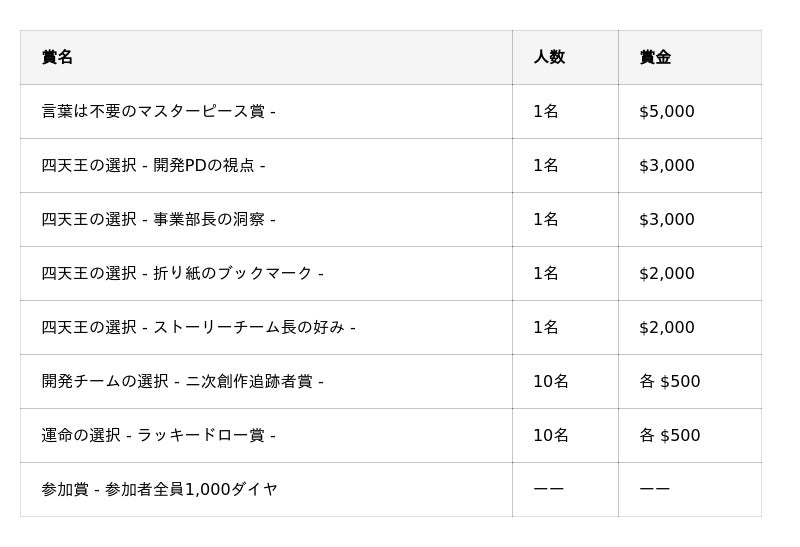The image size is (800, 547).
Task: Click the 1名 cell in 事業部長の洞察 row
Action: tap(545, 219)
